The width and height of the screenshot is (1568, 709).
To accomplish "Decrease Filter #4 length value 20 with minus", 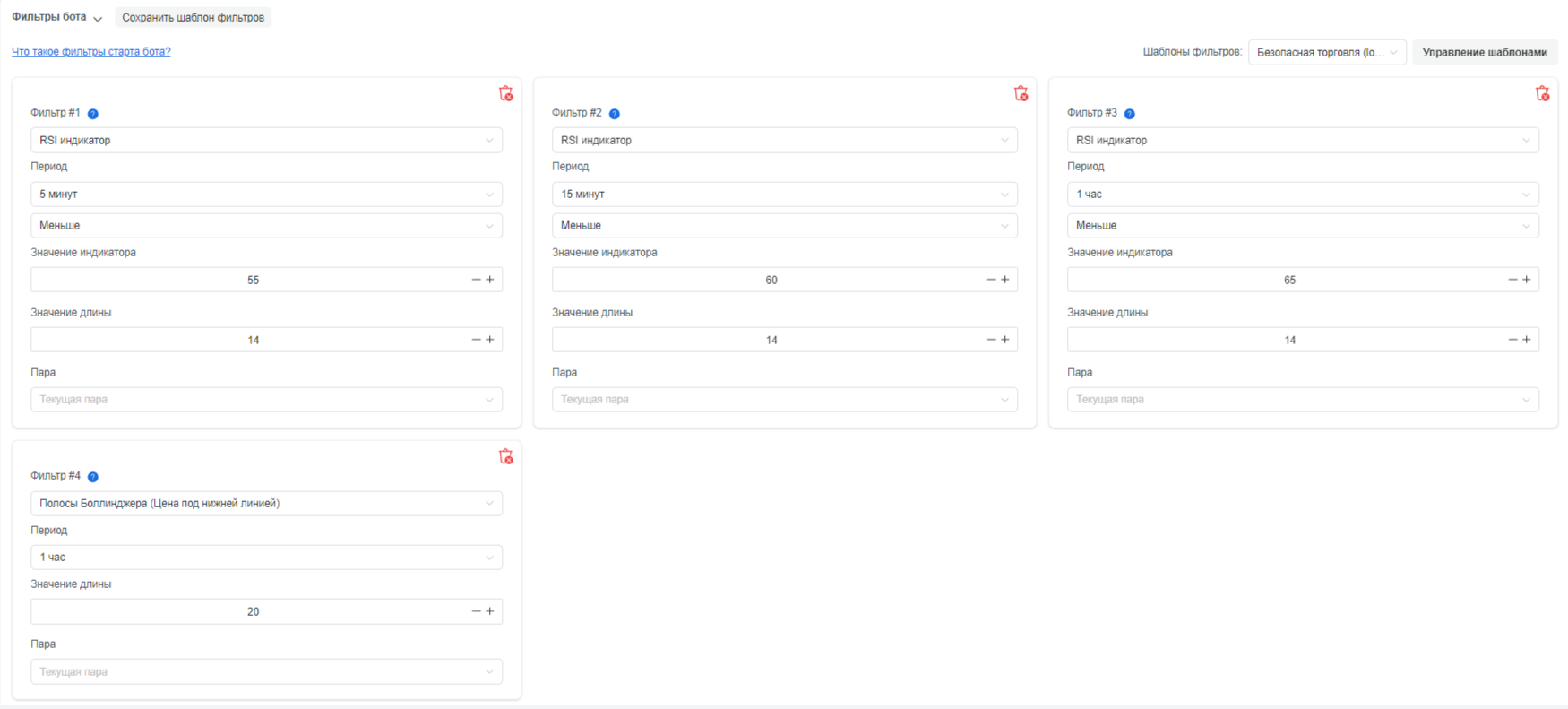I will (x=476, y=611).
